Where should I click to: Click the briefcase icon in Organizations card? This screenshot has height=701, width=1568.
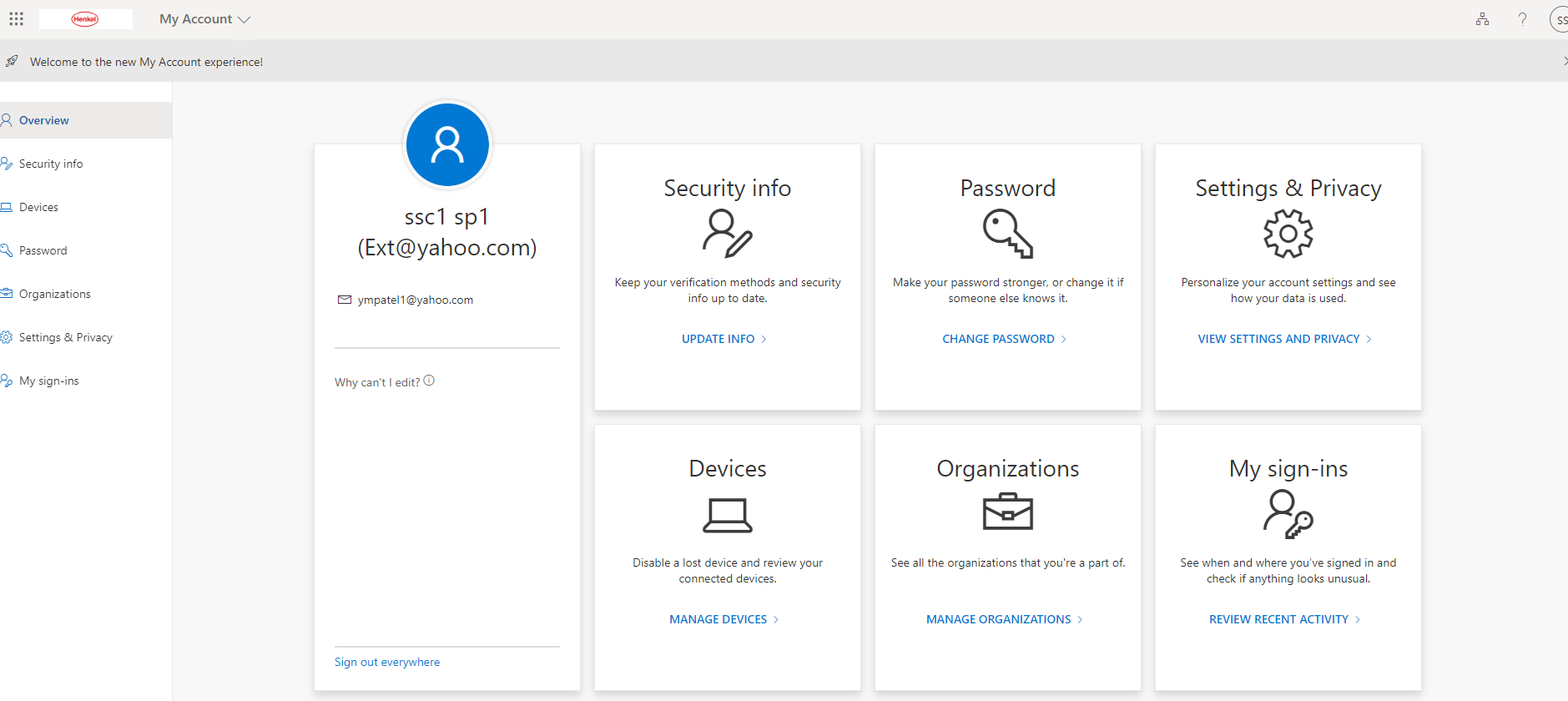[1007, 512]
